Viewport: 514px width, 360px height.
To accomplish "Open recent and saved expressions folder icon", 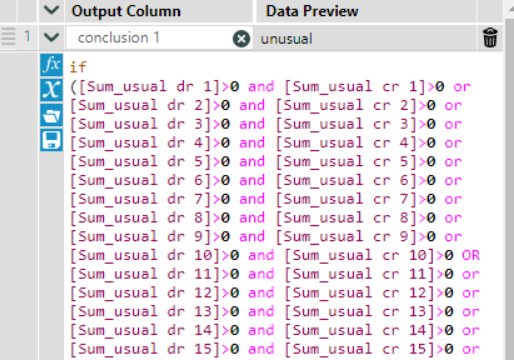I will pos(51,115).
